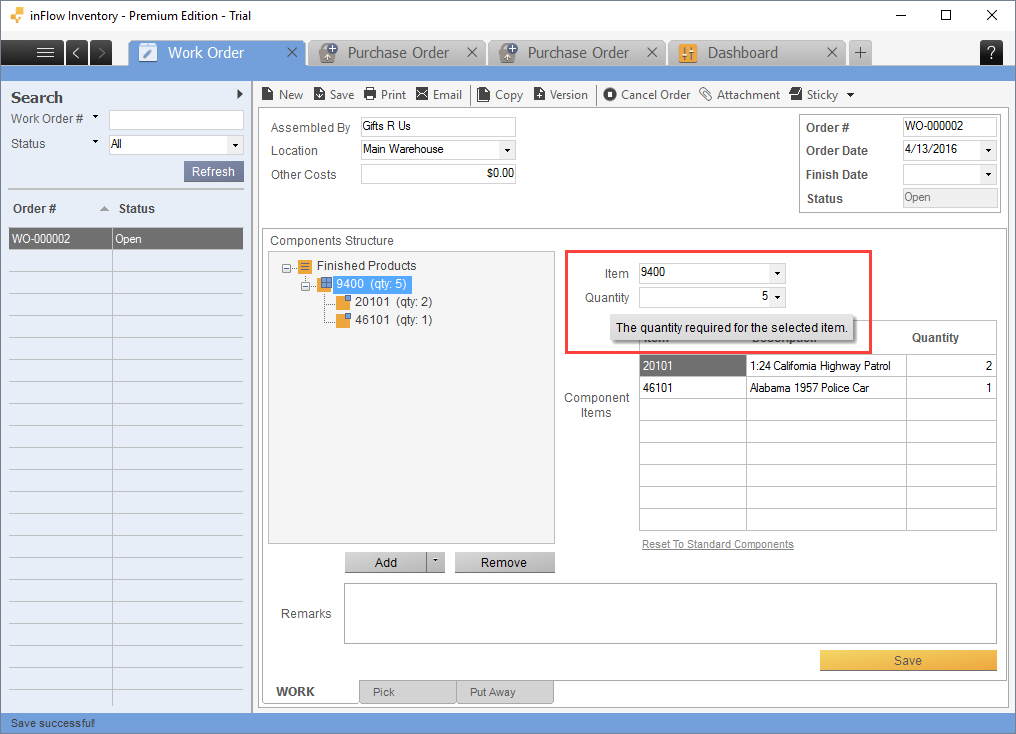Open the Quantity dropdown arrow
1016x734 pixels.
coord(778,297)
